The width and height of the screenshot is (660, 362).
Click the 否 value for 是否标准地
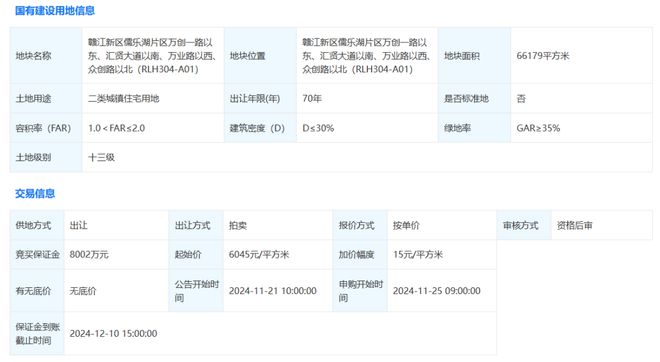[521, 99]
